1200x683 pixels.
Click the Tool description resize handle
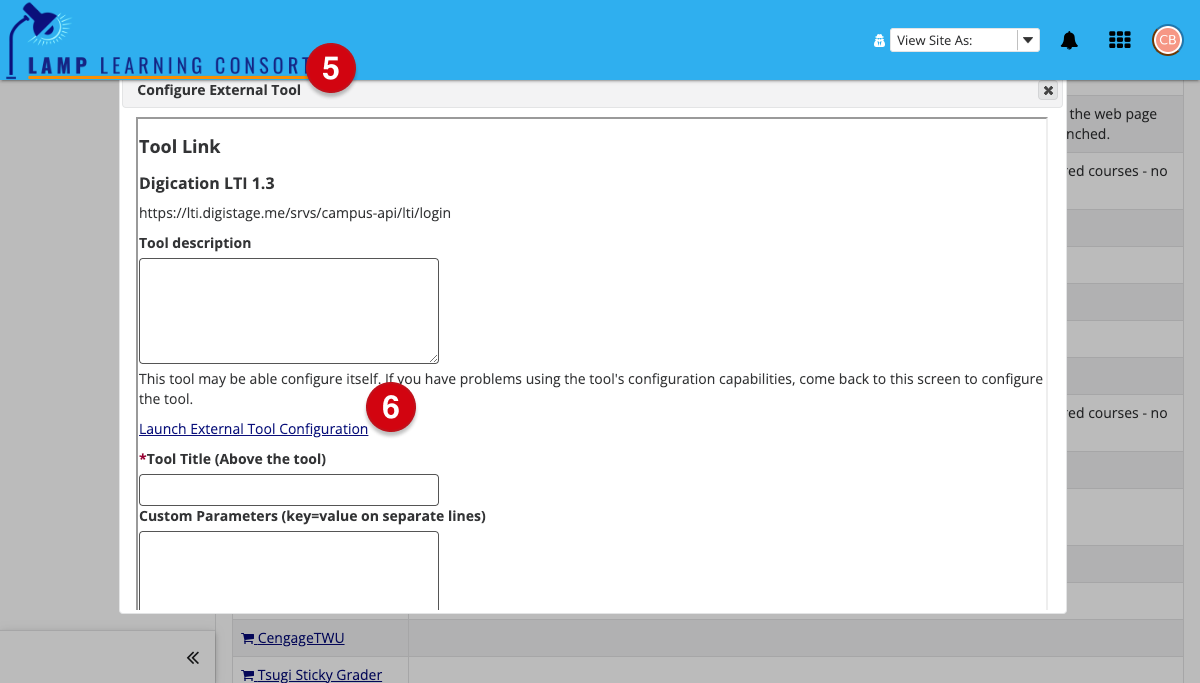pyautogui.click(x=433, y=358)
